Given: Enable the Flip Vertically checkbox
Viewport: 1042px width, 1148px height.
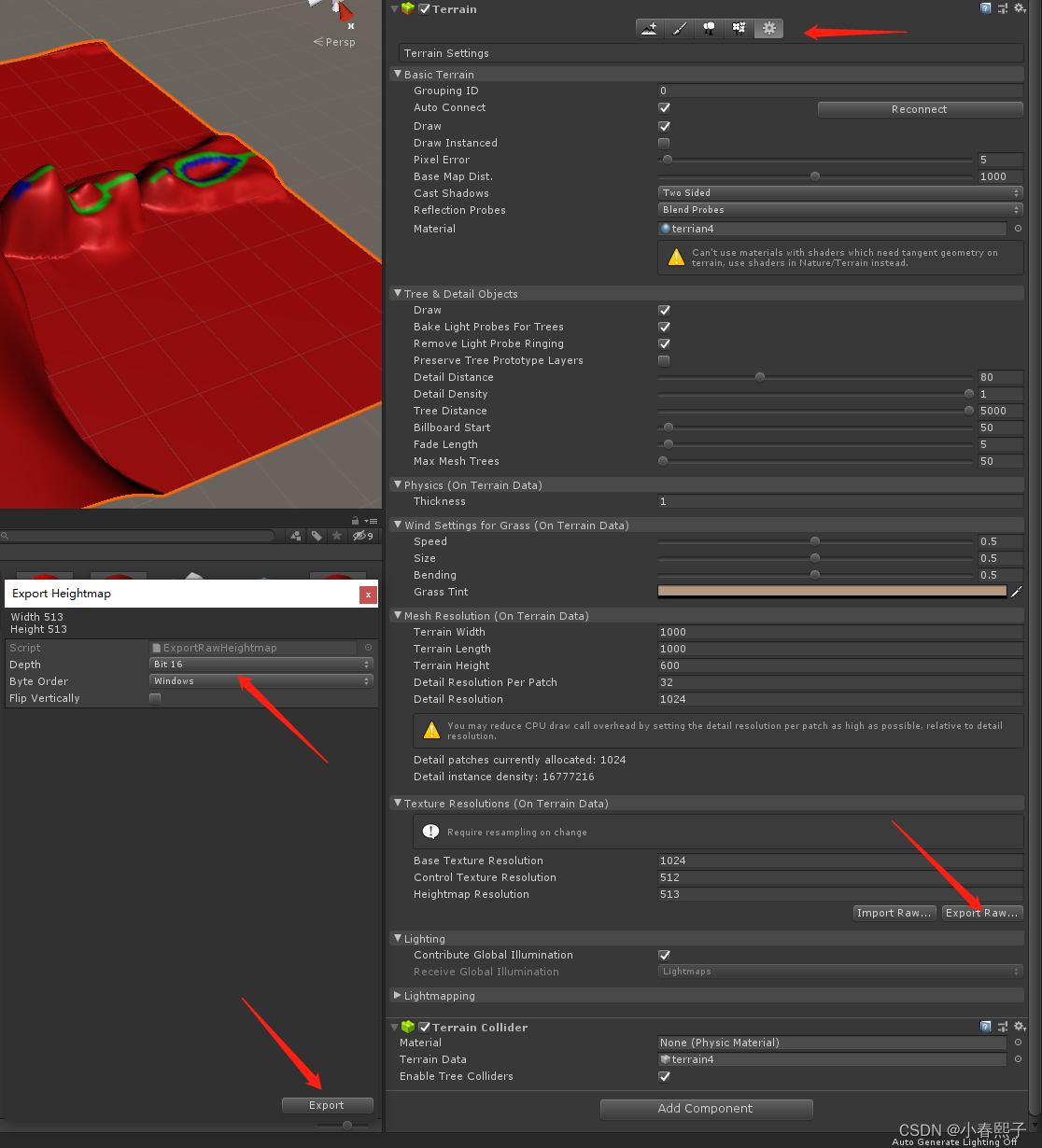Looking at the screenshot, I should coord(155,697).
